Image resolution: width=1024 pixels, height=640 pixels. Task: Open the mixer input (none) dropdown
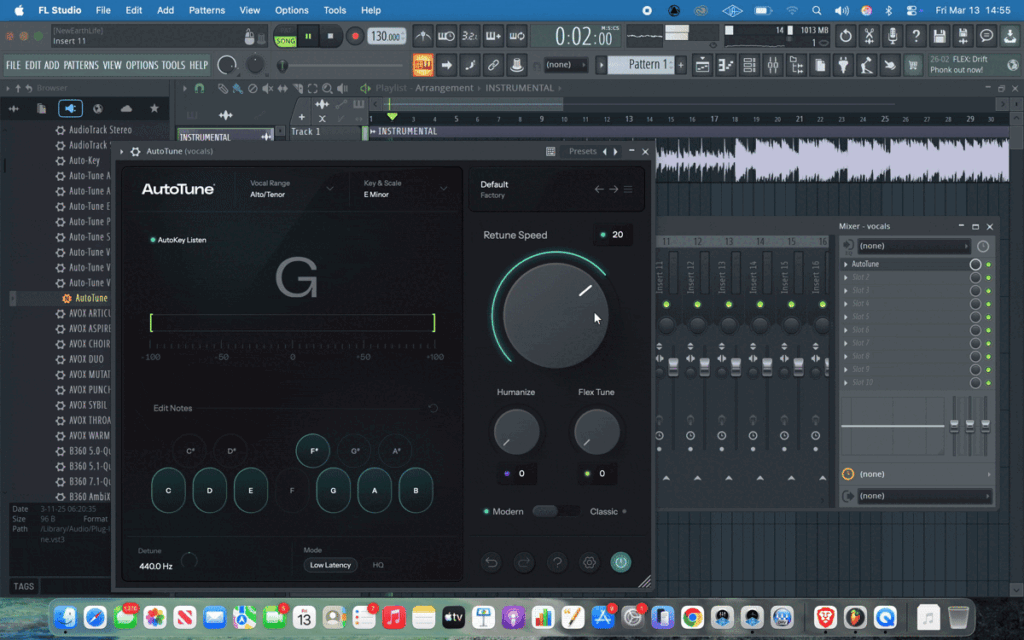coord(914,246)
